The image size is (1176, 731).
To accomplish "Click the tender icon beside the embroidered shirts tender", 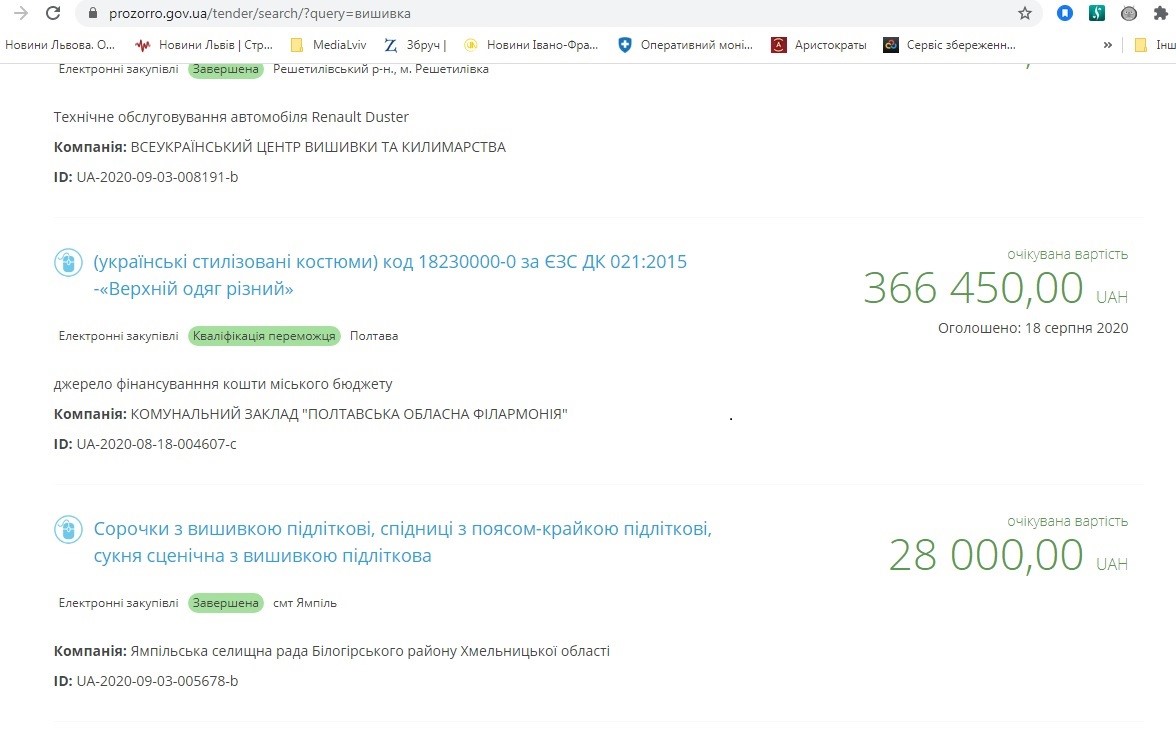I will [x=67, y=529].
